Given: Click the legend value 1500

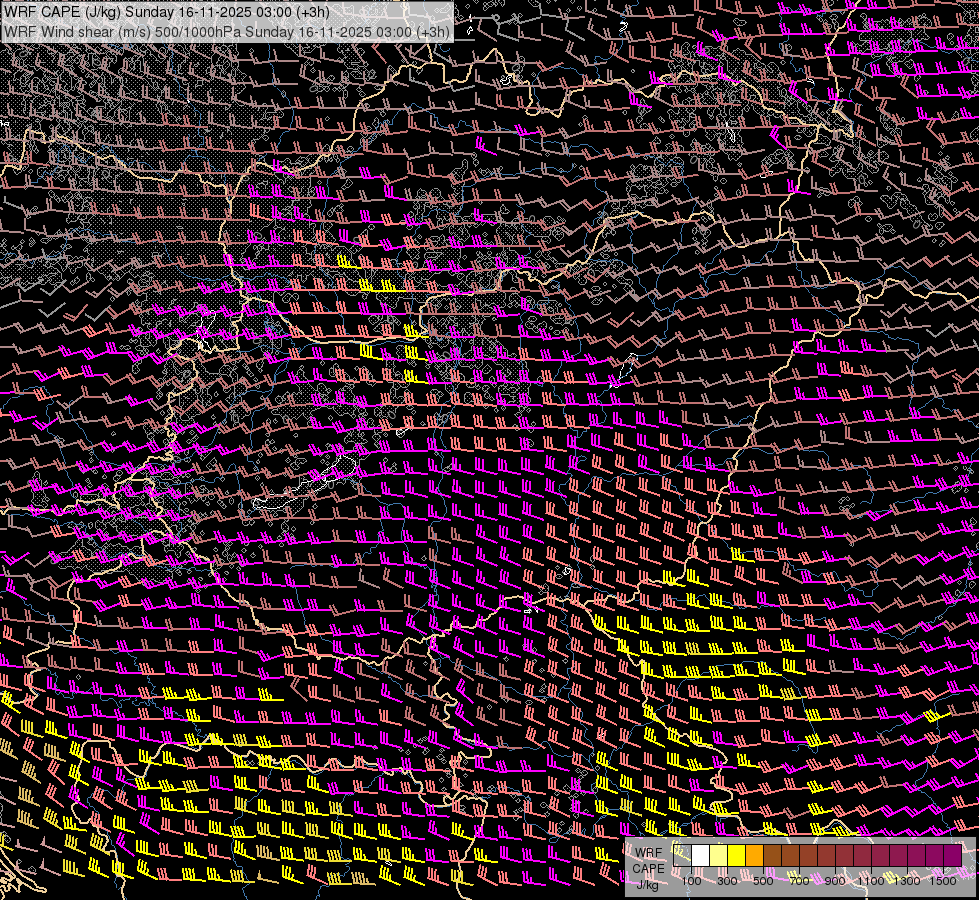Looking at the screenshot, I should 943,881.
